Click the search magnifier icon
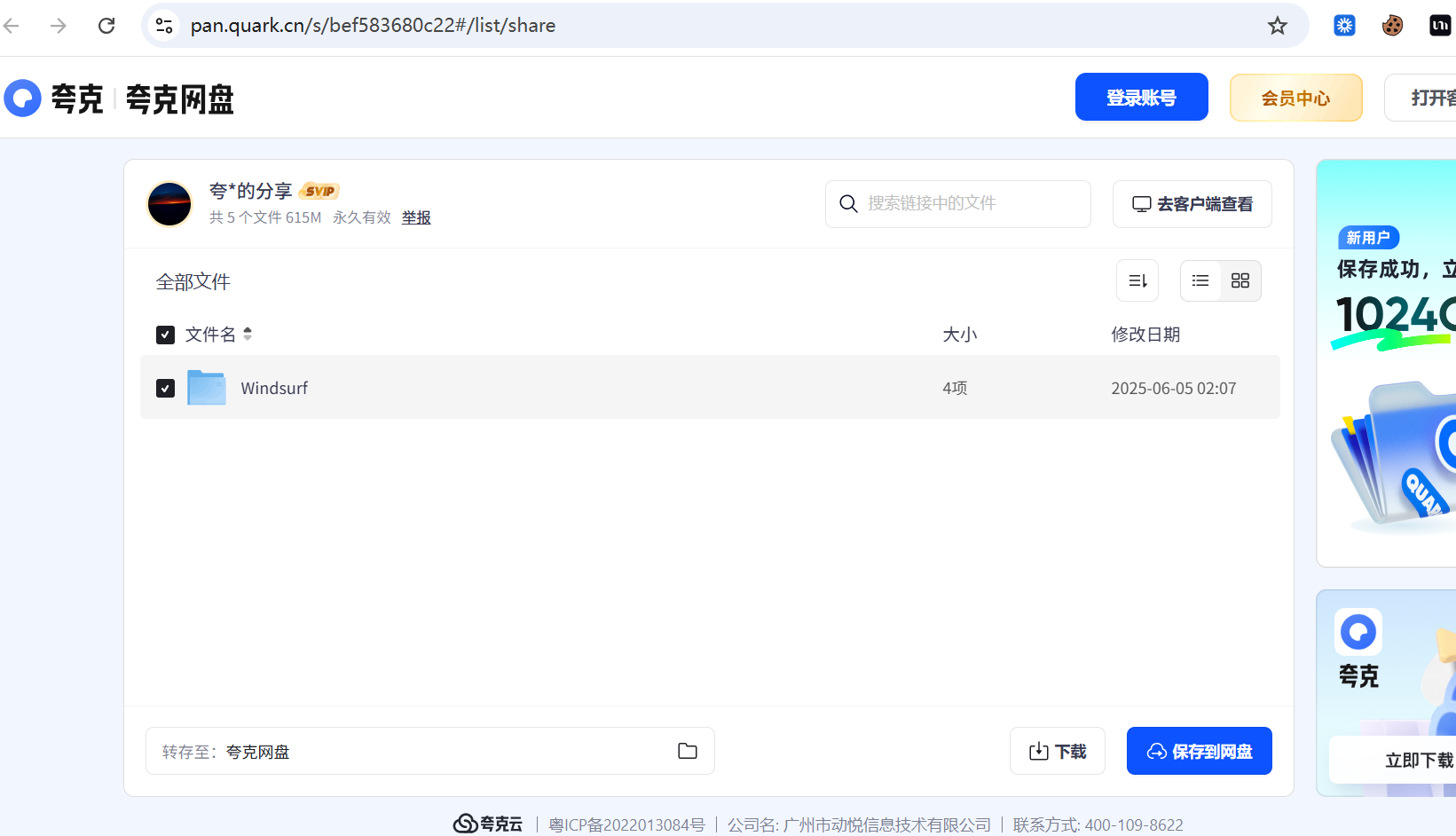This screenshot has height=836, width=1456. point(848,203)
